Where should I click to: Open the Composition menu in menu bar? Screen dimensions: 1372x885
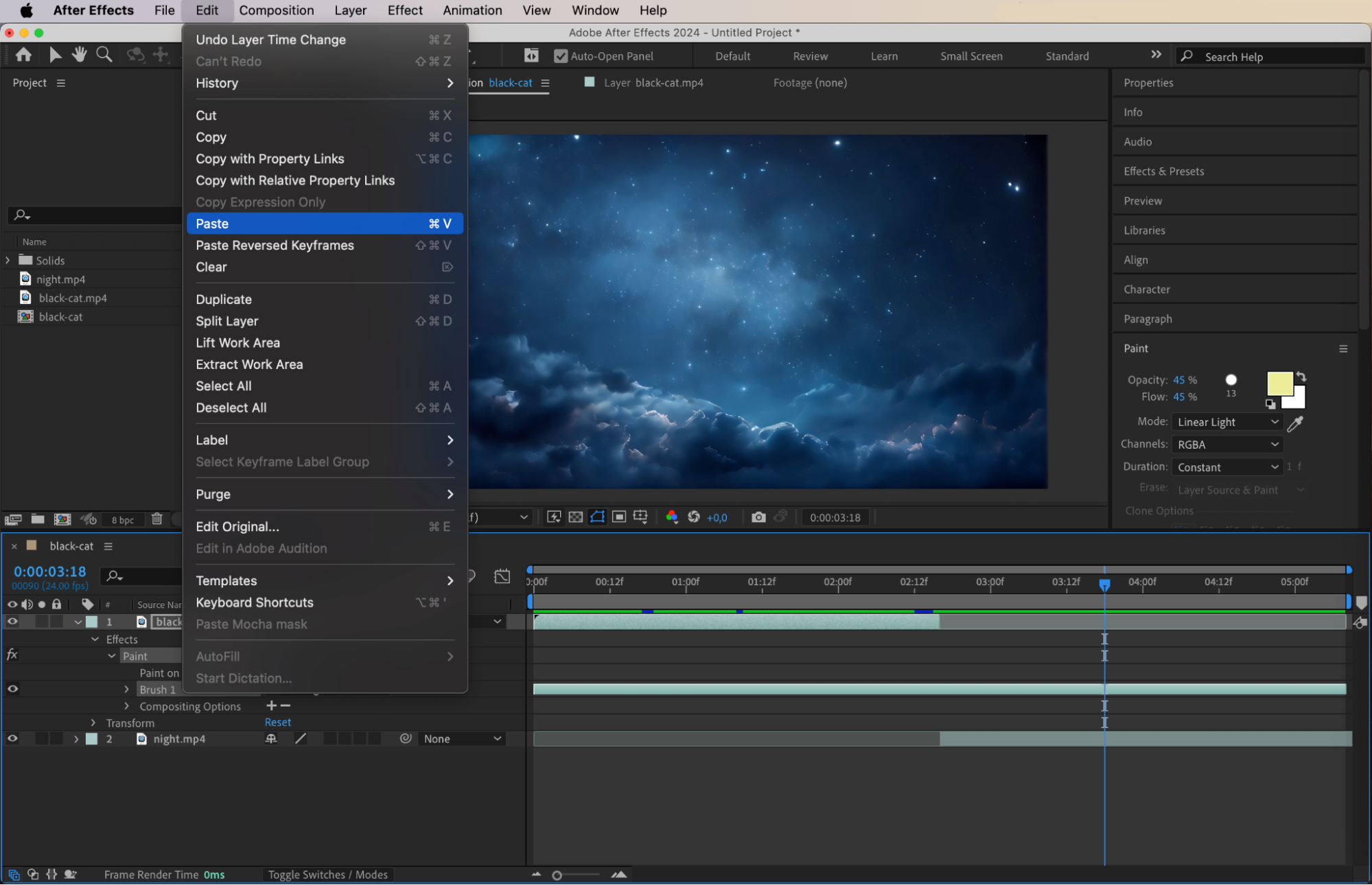click(276, 10)
